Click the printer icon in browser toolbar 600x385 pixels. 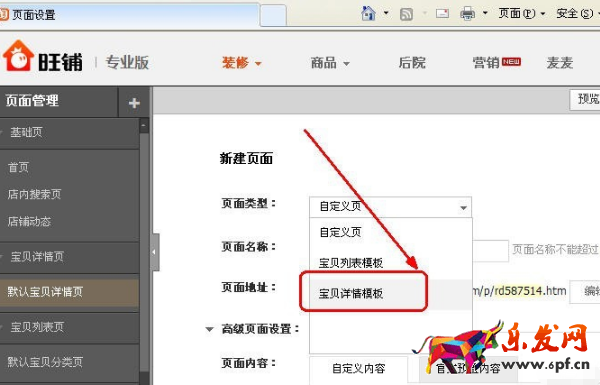click(467, 14)
